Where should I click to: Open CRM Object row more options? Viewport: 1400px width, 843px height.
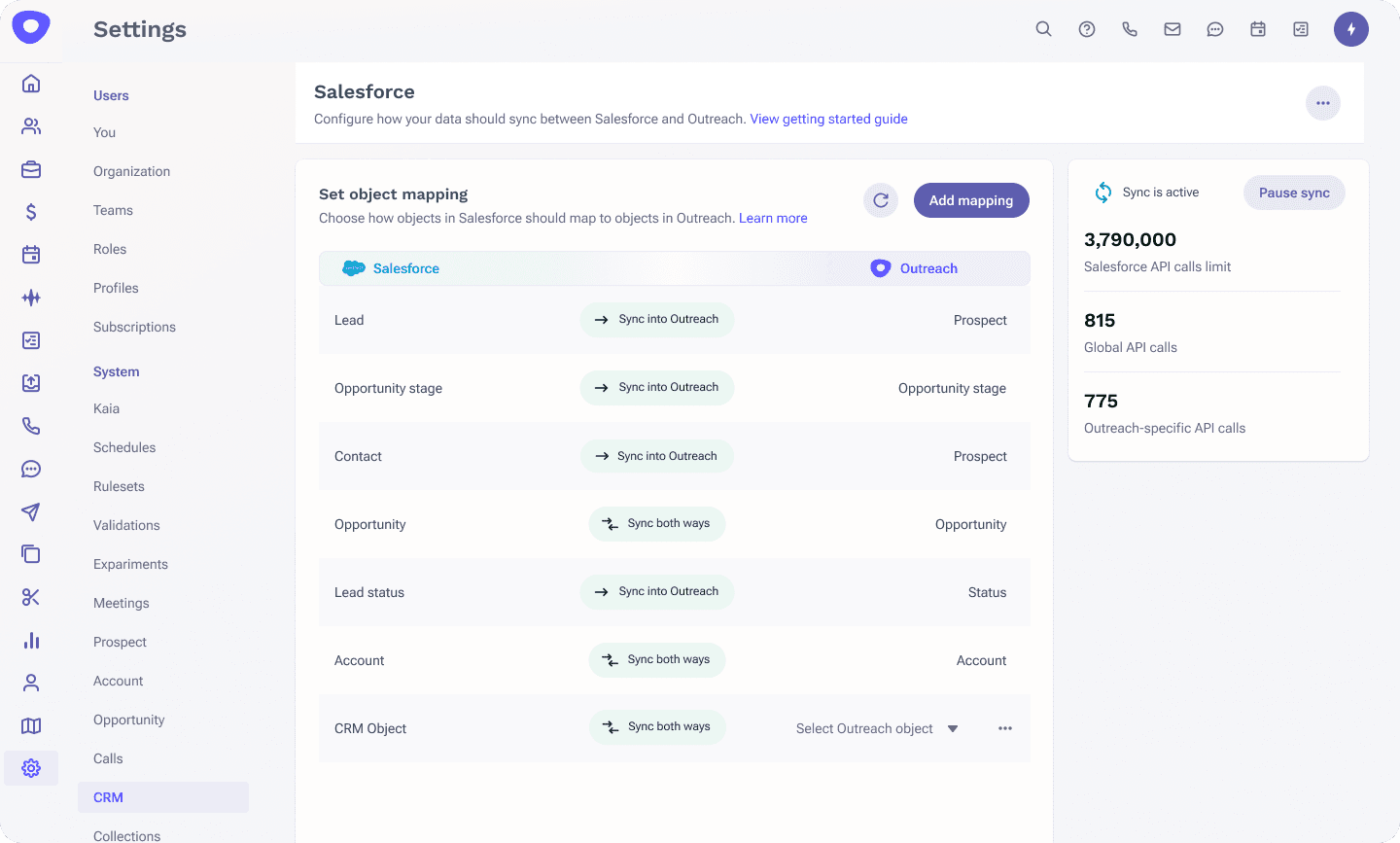(x=1005, y=728)
